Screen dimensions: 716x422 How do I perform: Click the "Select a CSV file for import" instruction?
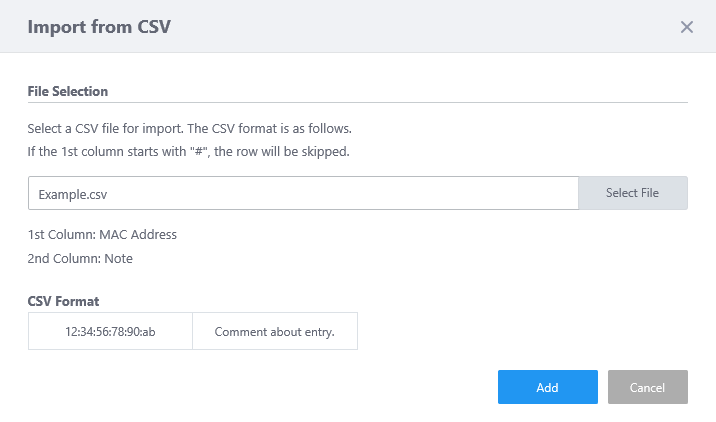click(190, 129)
